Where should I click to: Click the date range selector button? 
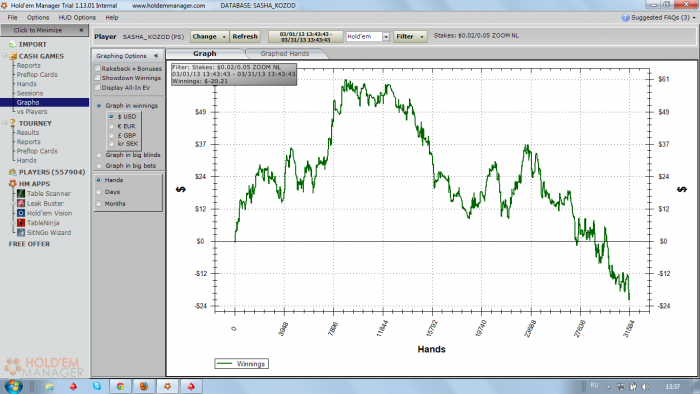point(306,37)
